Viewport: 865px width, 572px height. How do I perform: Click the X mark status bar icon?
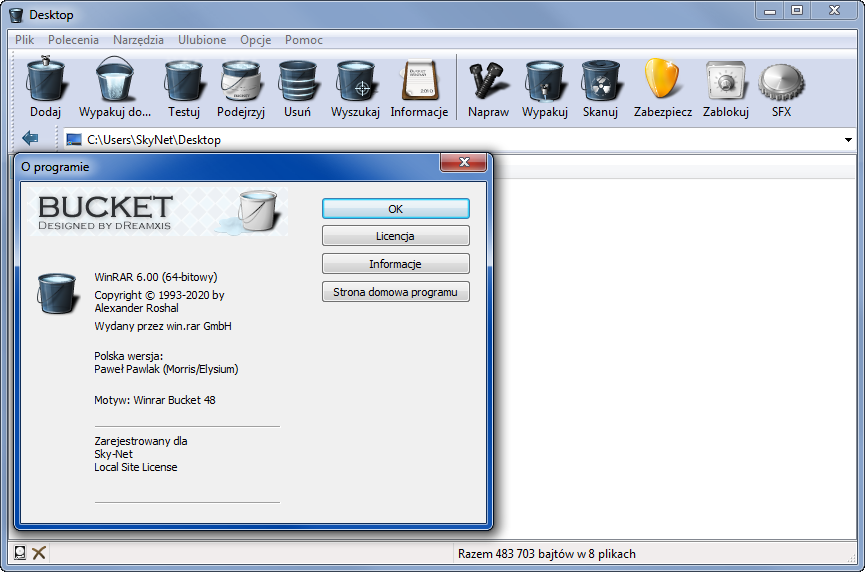(39, 553)
